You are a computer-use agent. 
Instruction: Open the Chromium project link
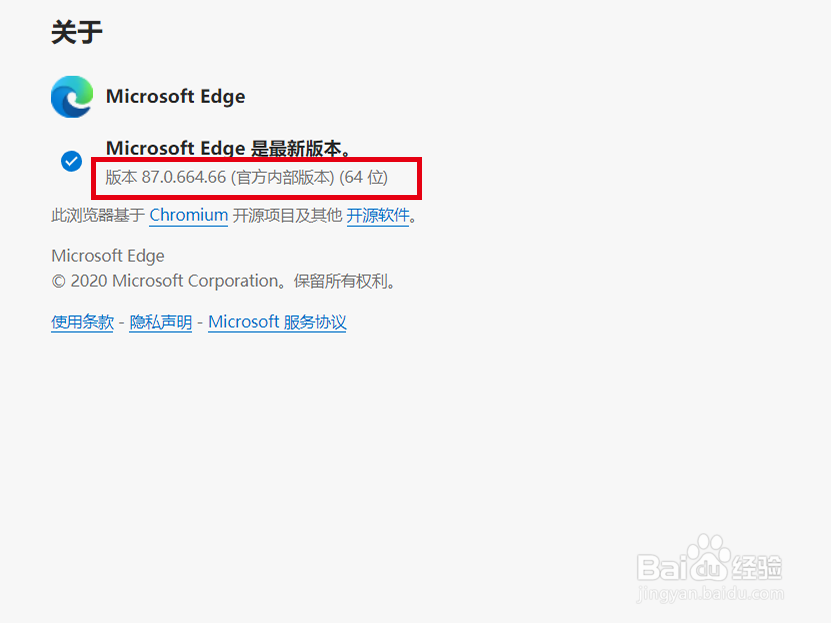click(189, 215)
